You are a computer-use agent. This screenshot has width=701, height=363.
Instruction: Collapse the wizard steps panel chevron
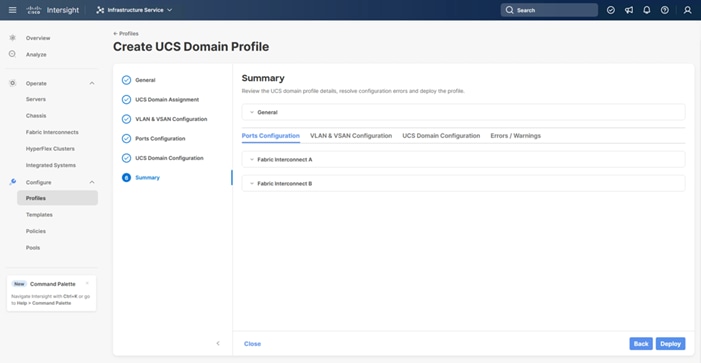(x=218, y=343)
